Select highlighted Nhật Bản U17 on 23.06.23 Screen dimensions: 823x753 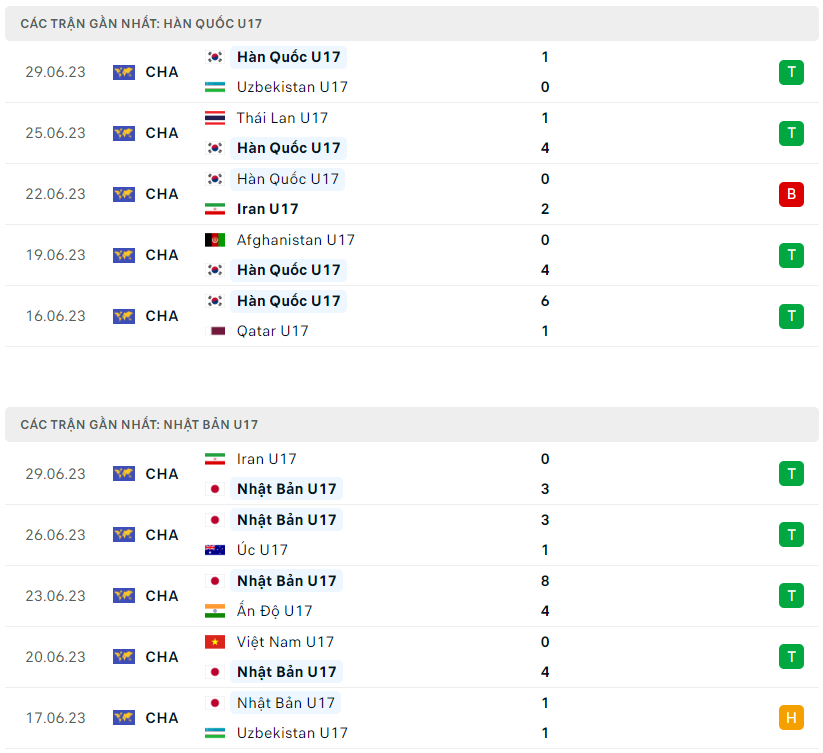coord(286,581)
